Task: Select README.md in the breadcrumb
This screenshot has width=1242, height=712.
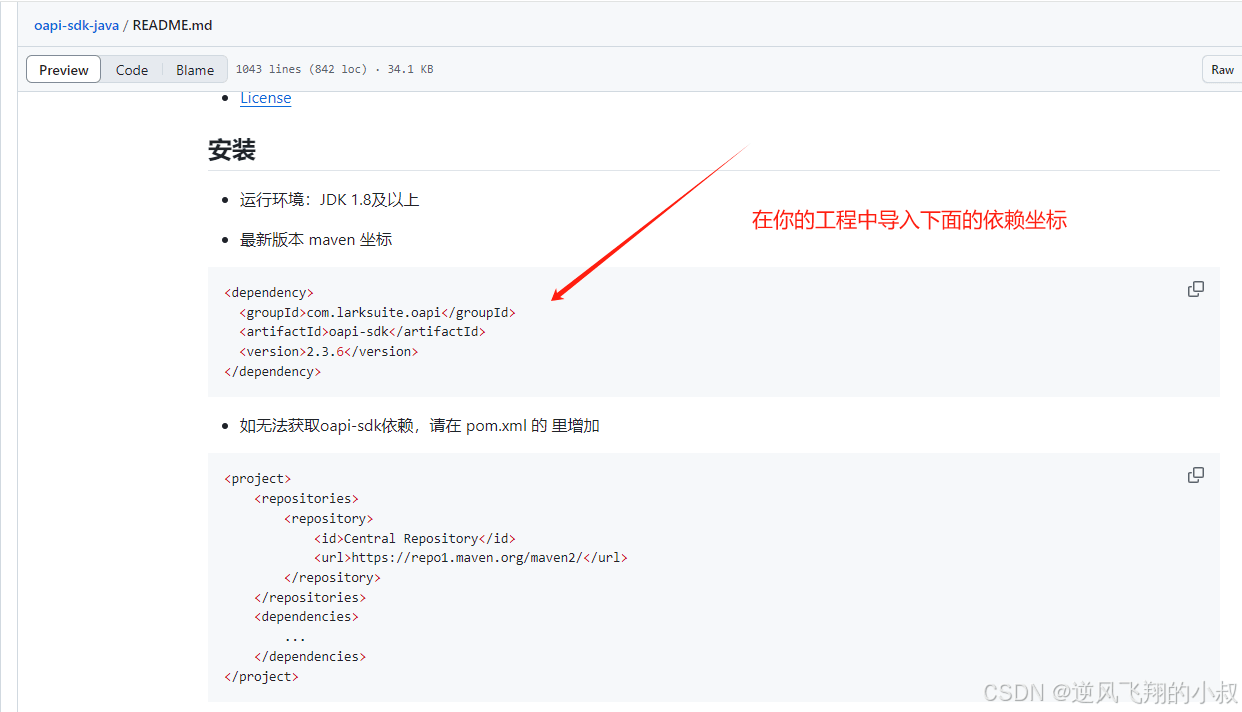Action: [x=172, y=25]
